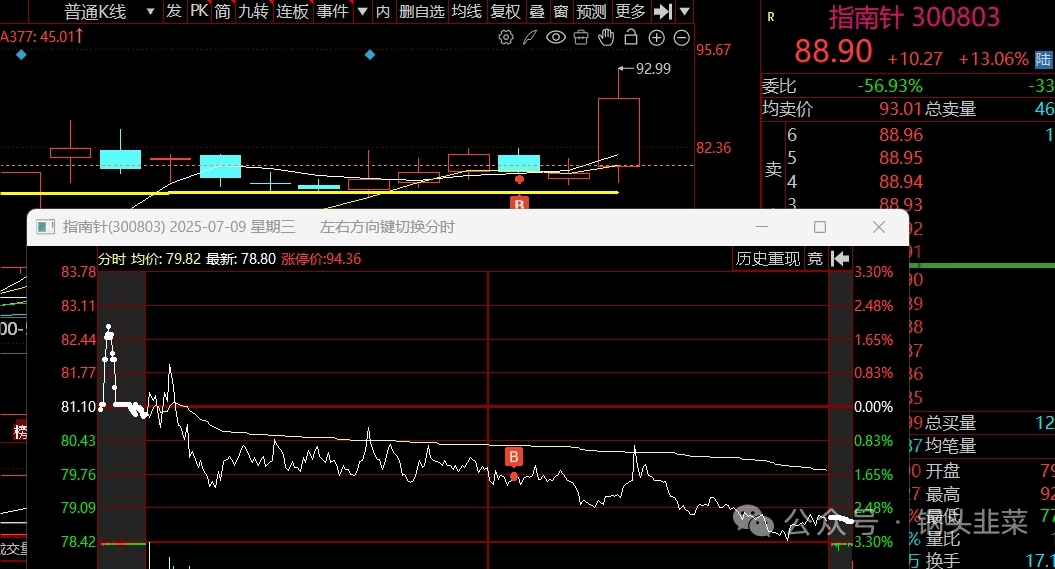
Task: Click the 窗 window button
Action: coord(560,11)
